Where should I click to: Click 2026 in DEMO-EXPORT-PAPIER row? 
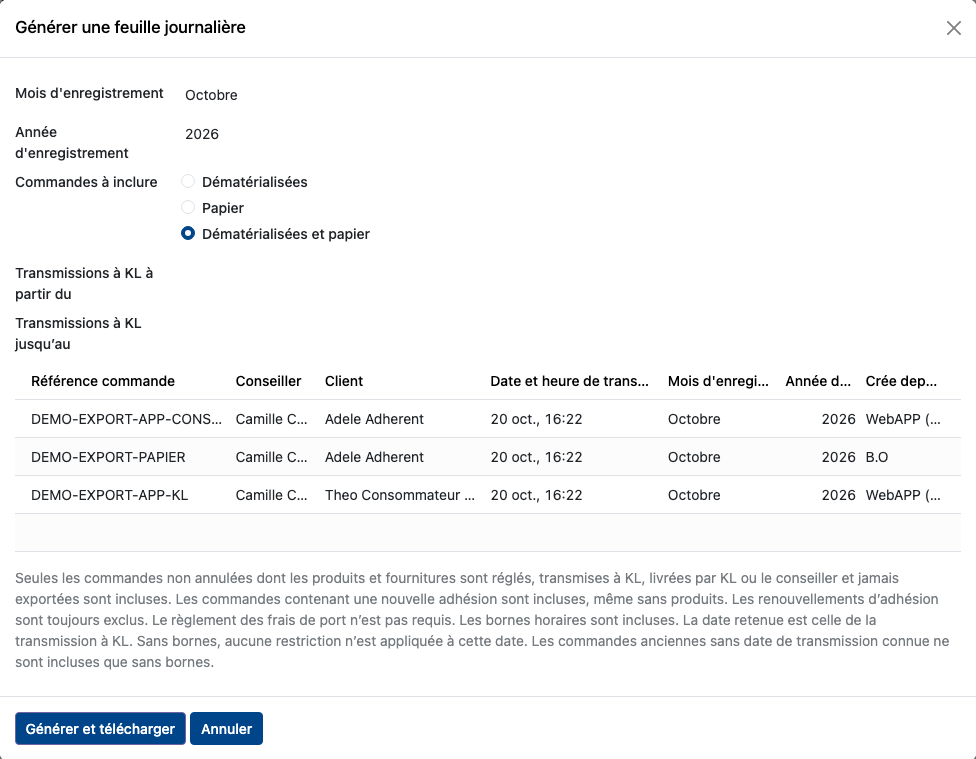coord(838,457)
